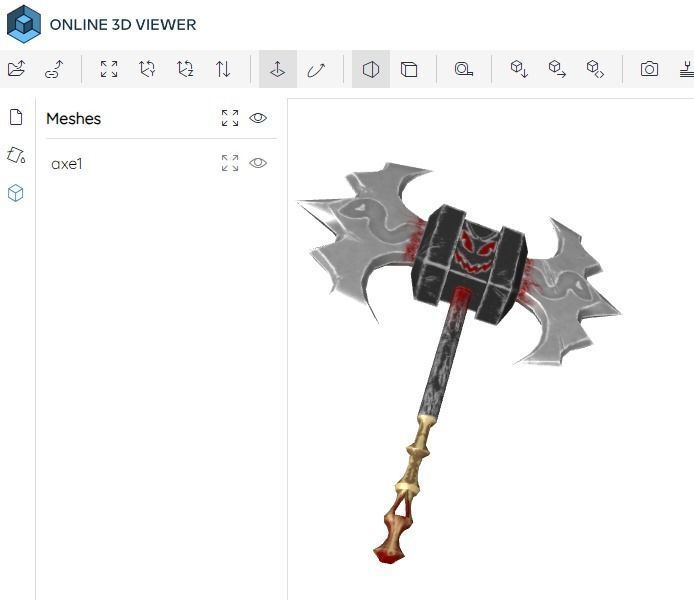Click the ONLINE 3D VIEWER title
694x600 pixels.
click(123, 25)
